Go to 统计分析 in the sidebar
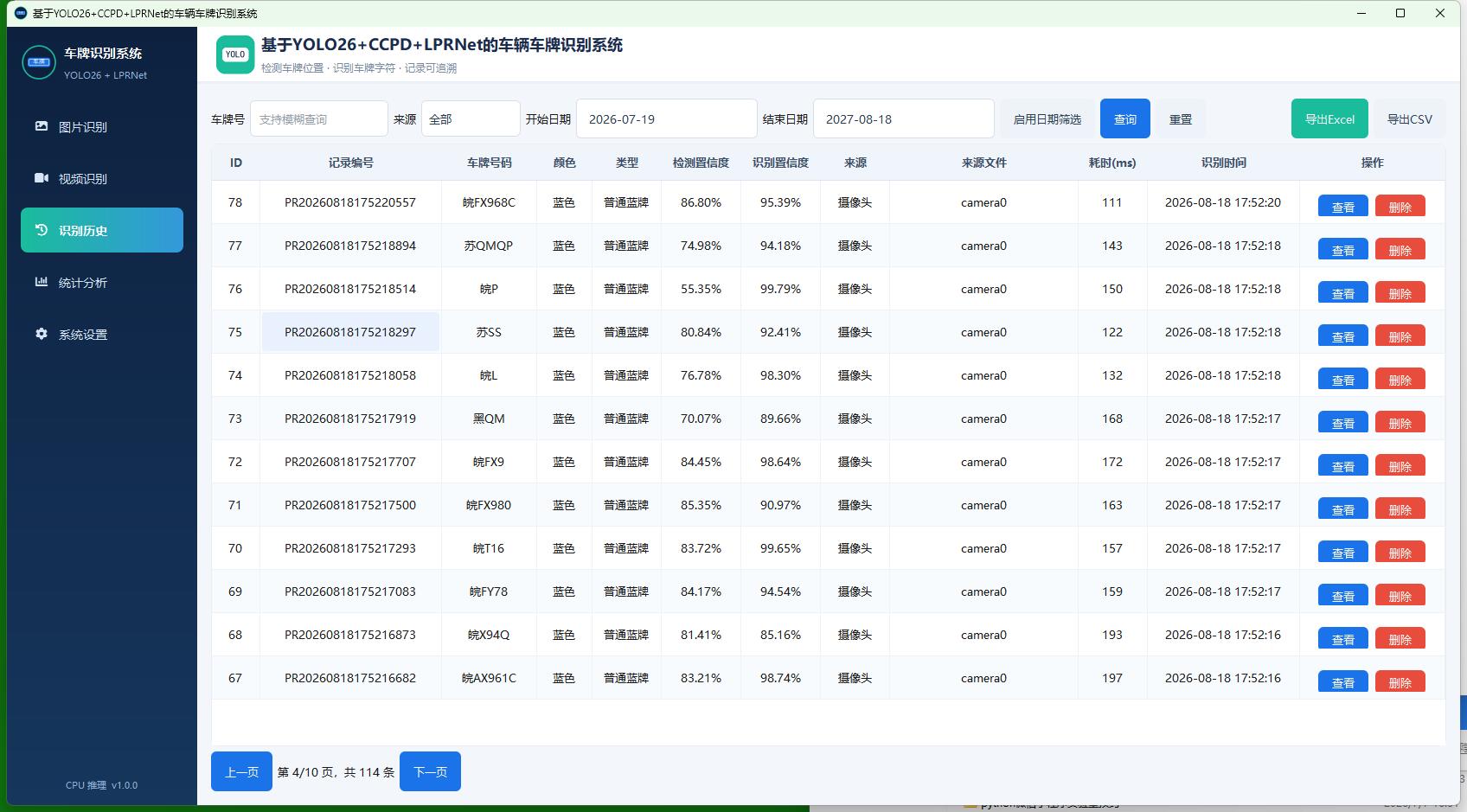 (102, 282)
